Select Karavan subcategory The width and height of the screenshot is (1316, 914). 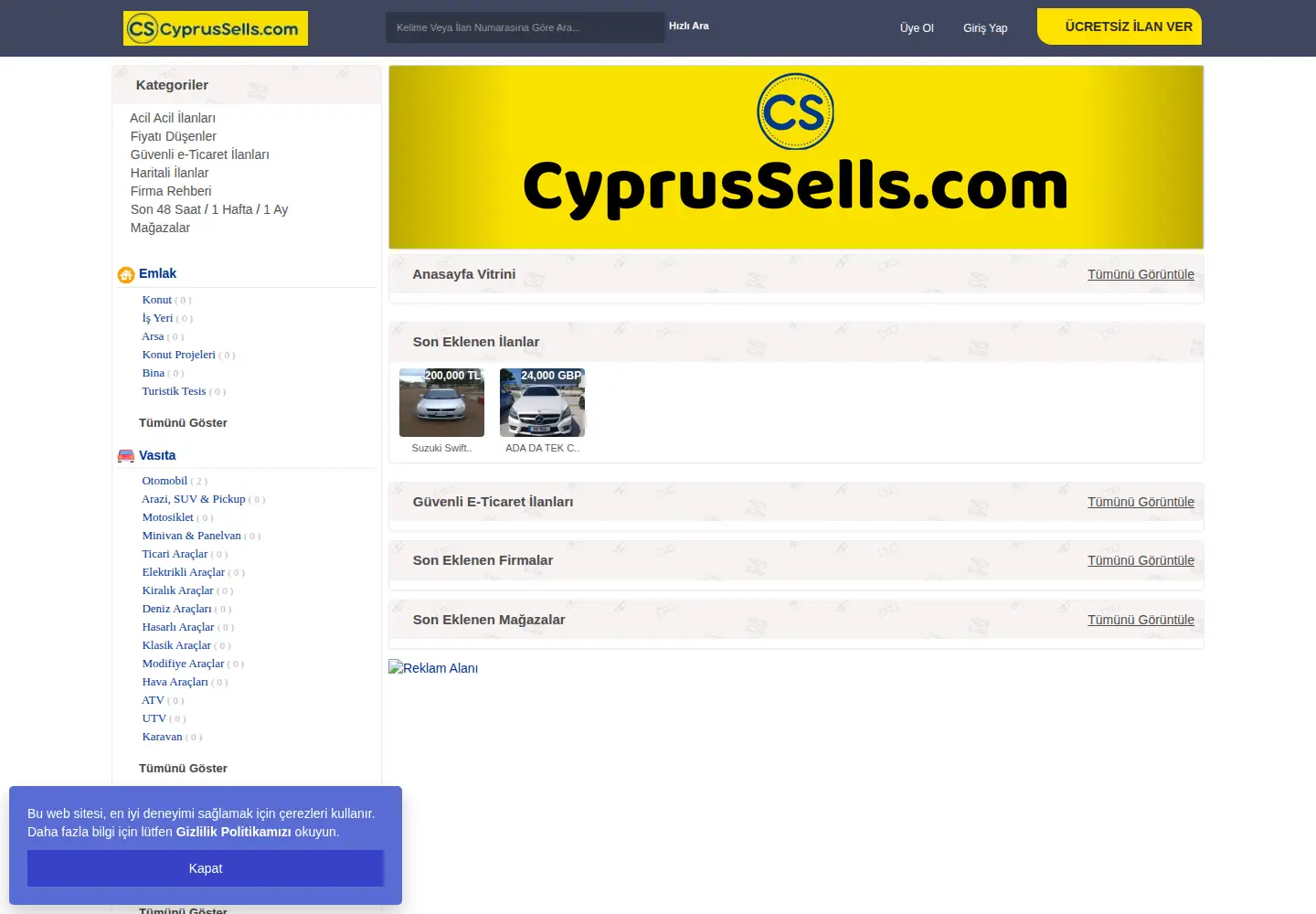(163, 737)
